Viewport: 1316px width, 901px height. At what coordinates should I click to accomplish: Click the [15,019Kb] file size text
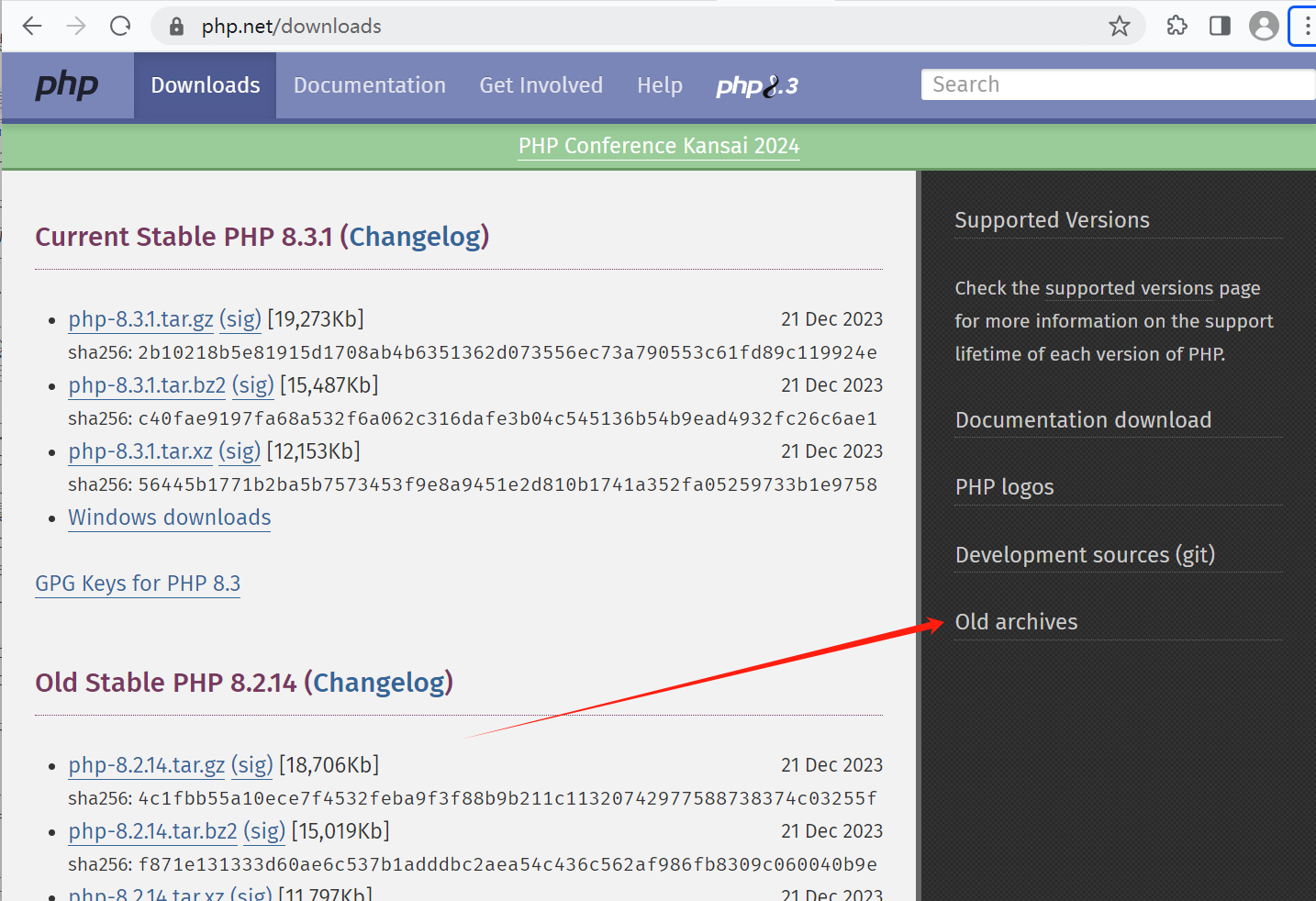(340, 831)
